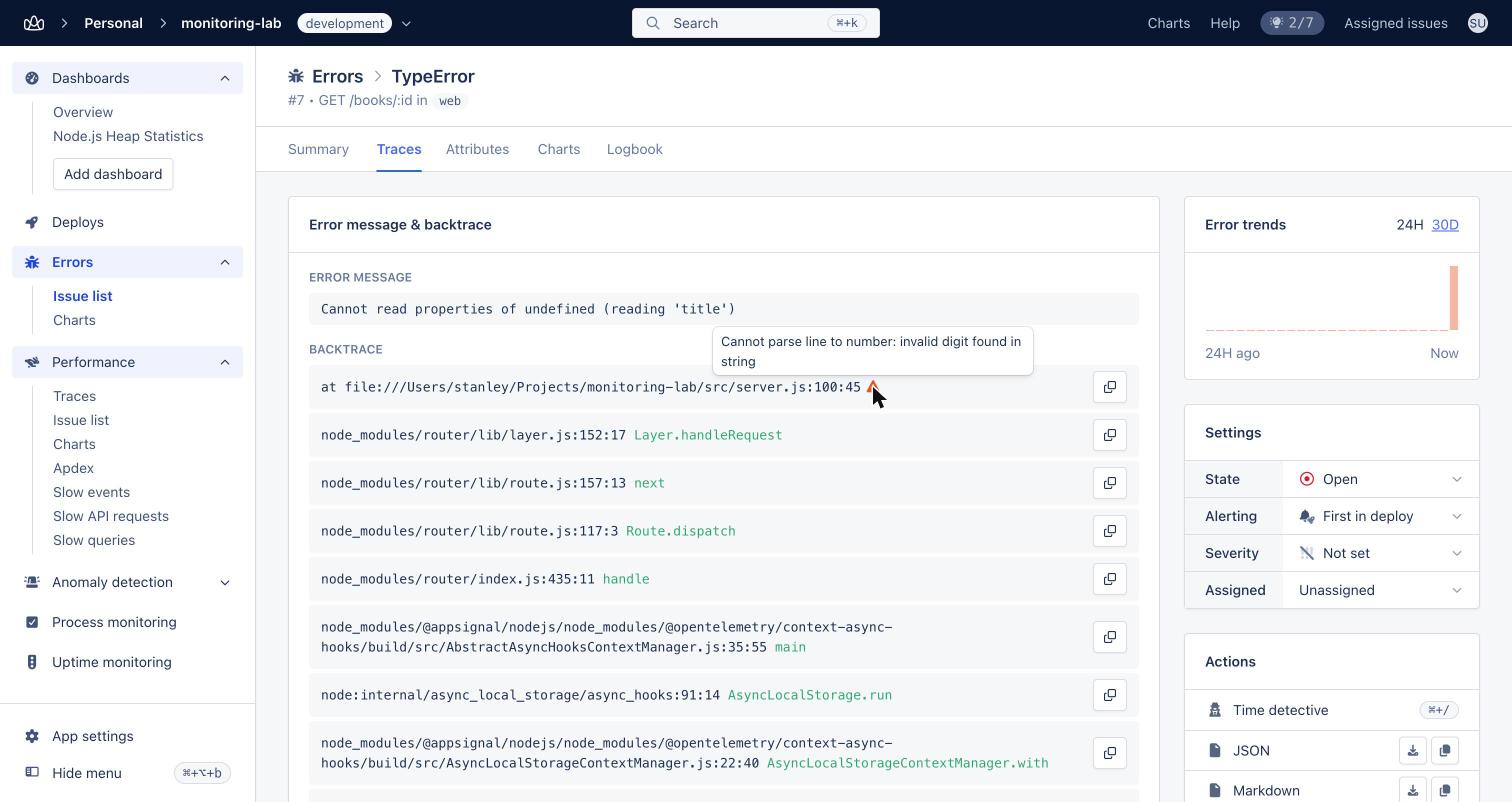Copy the Markdown export to clipboard
Image resolution: width=1512 pixels, height=802 pixels.
tap(1445, 790)
